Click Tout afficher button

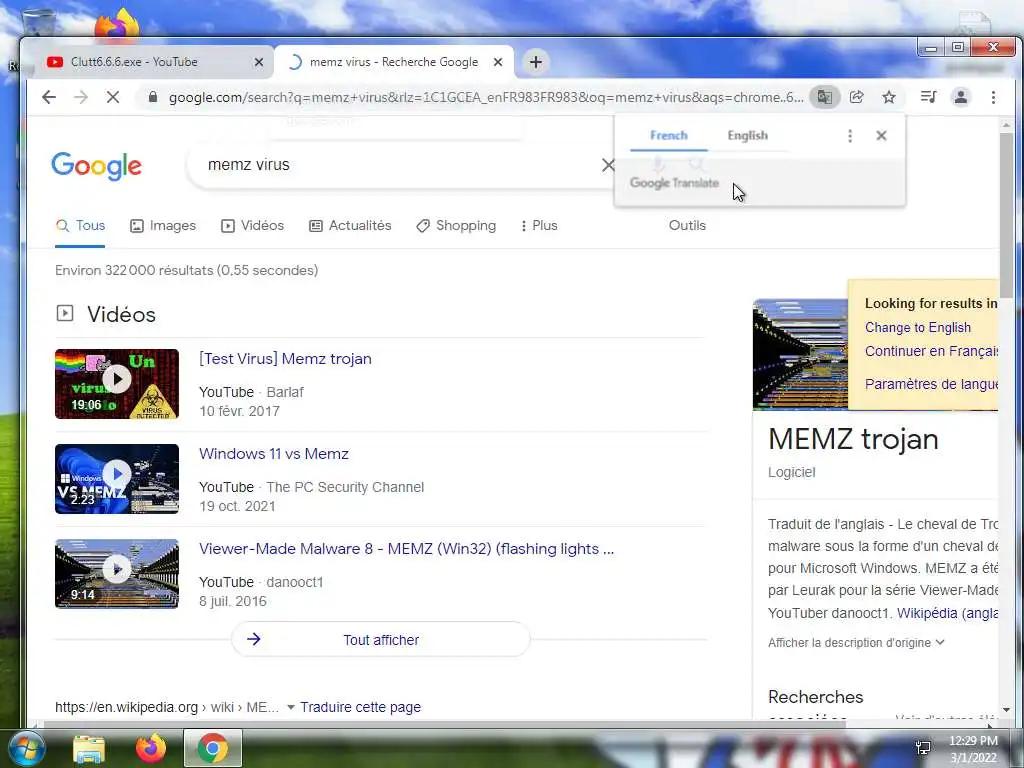click(381, 639)
